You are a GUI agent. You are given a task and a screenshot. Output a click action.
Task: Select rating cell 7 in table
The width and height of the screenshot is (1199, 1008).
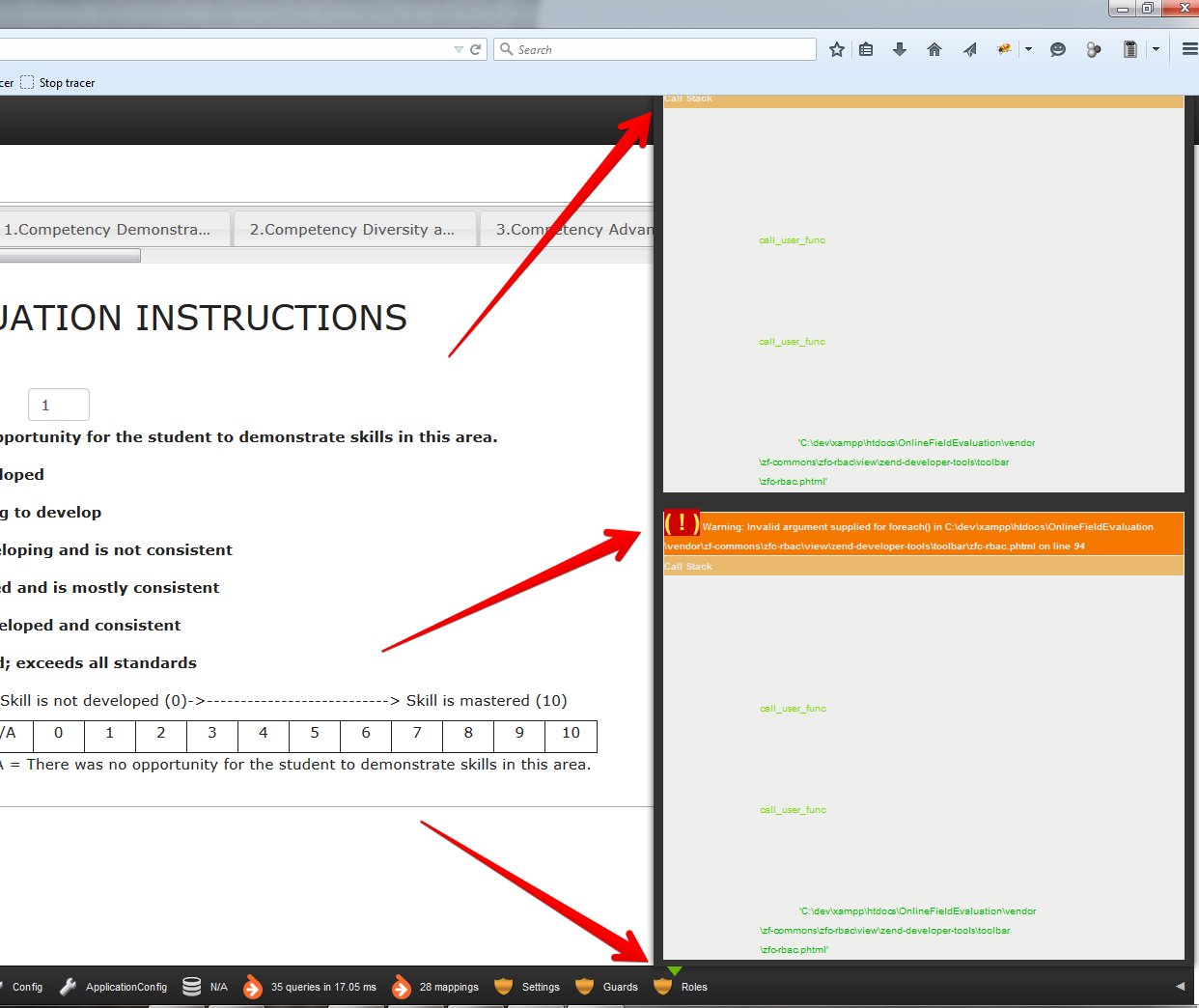pos(416,736)
